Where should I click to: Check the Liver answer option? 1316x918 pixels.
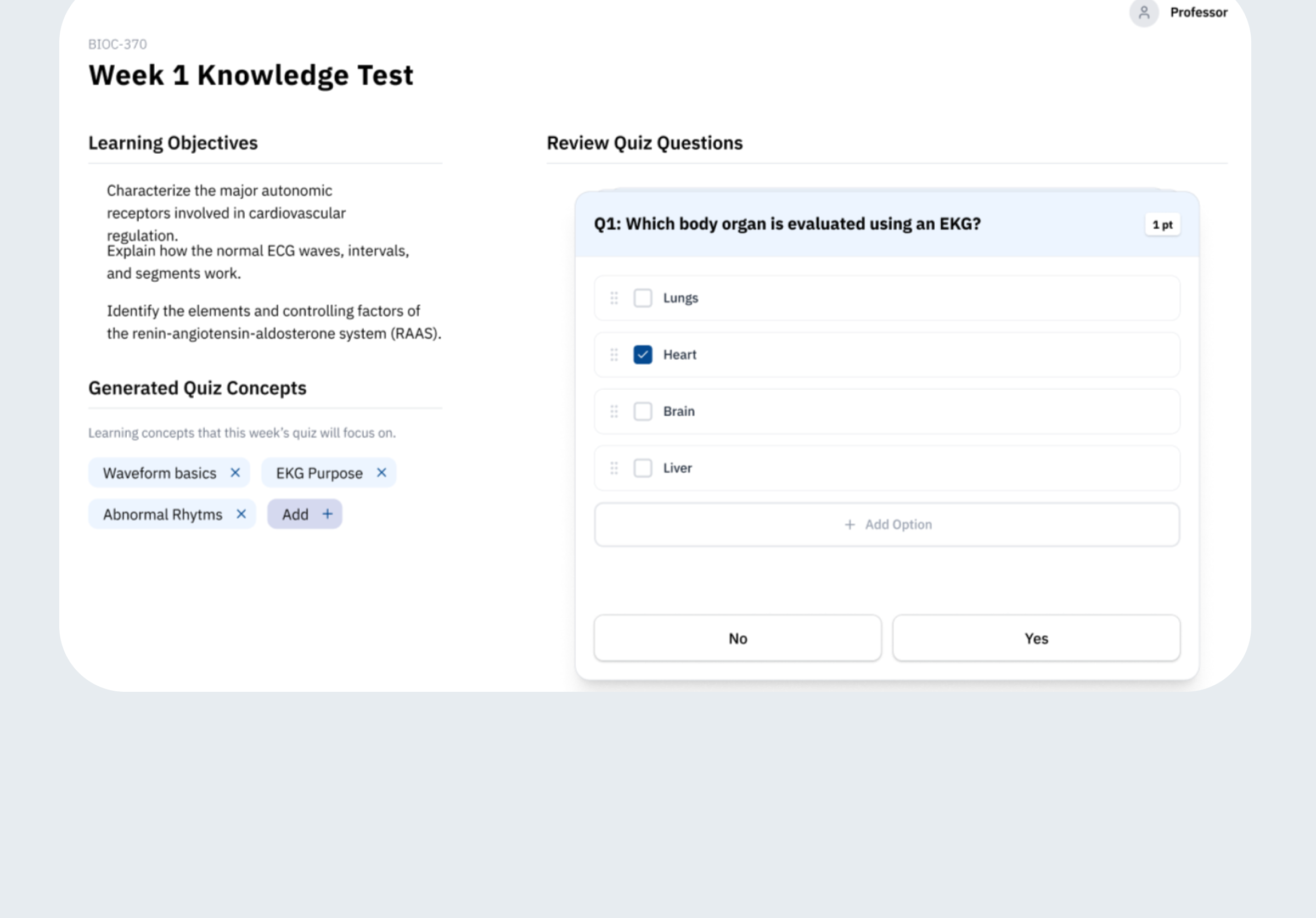click(643, 468)
